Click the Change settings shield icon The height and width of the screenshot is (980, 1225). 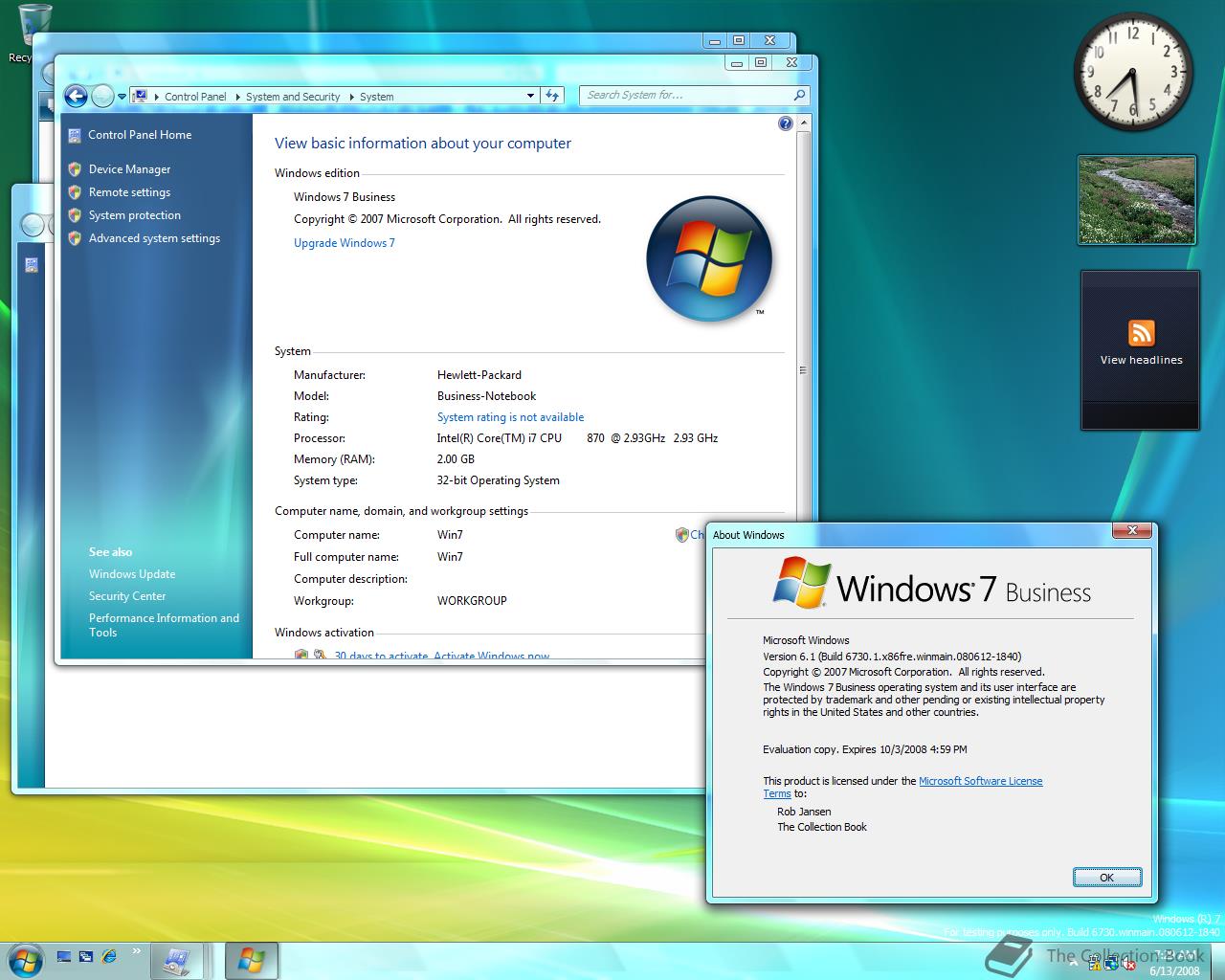pyautogui.click(x=681, y=535)
